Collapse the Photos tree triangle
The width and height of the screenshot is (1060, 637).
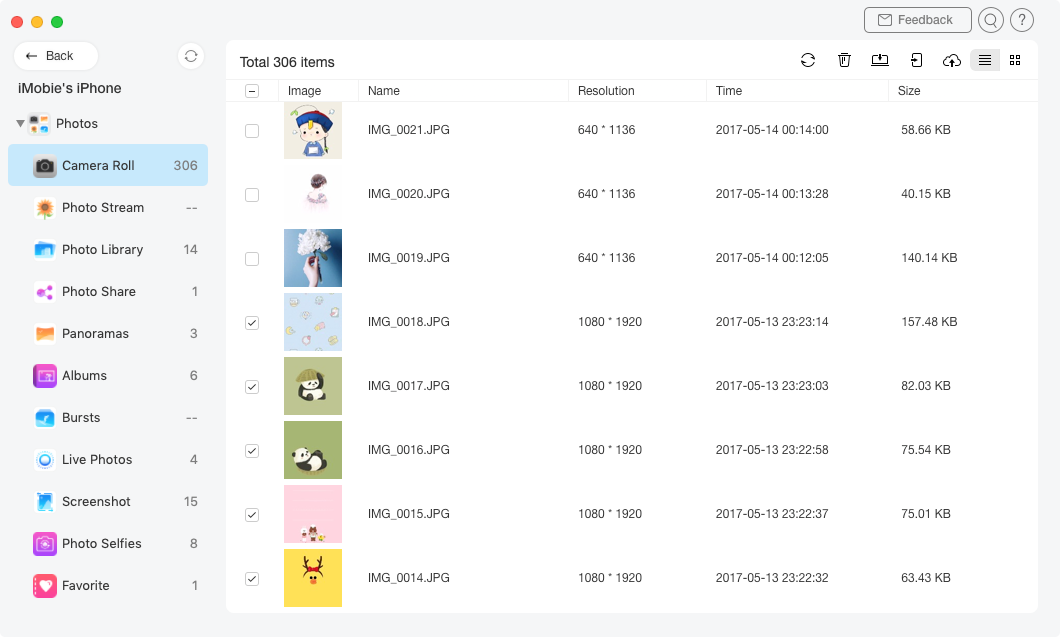pos(20,124)
